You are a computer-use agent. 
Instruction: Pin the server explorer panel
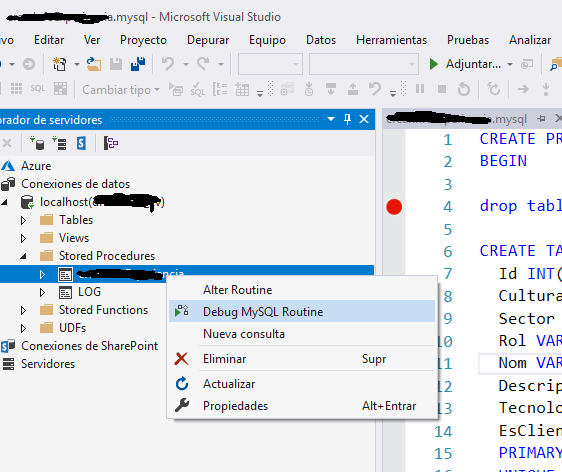[x=347, y=119]
